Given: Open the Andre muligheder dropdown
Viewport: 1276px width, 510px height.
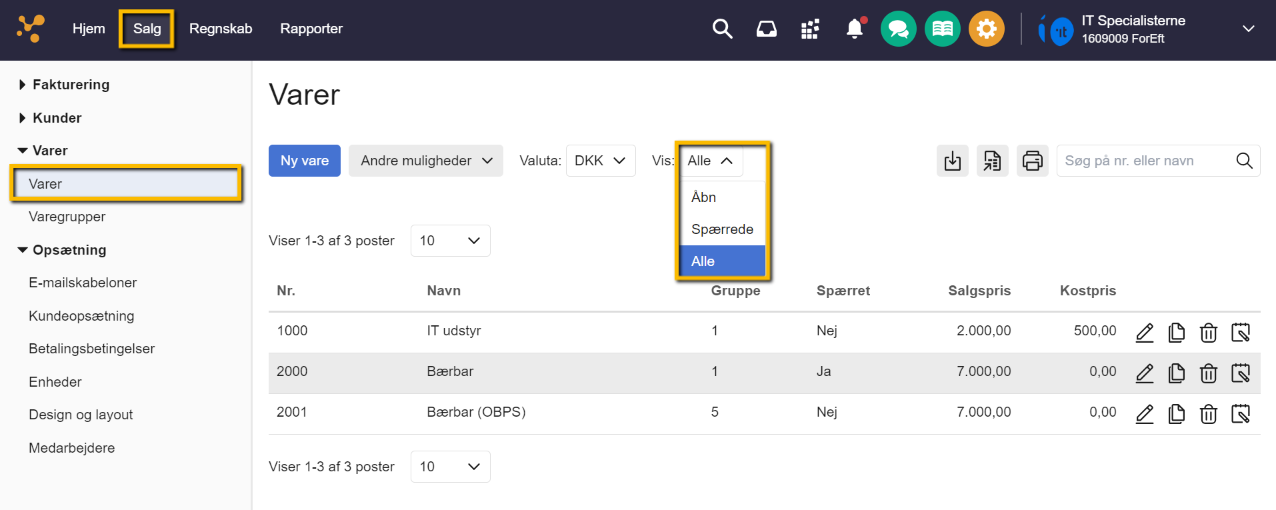Looking at the screenshot, I should click(x=426, y=161).
